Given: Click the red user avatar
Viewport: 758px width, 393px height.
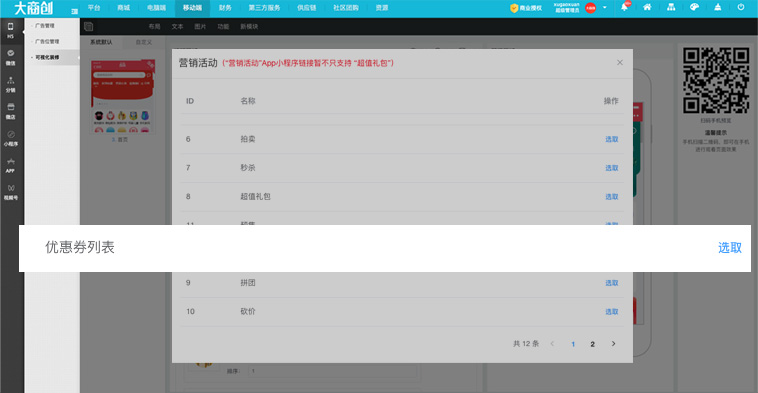Looking at the screenshot, I should [x=590, y=8].
